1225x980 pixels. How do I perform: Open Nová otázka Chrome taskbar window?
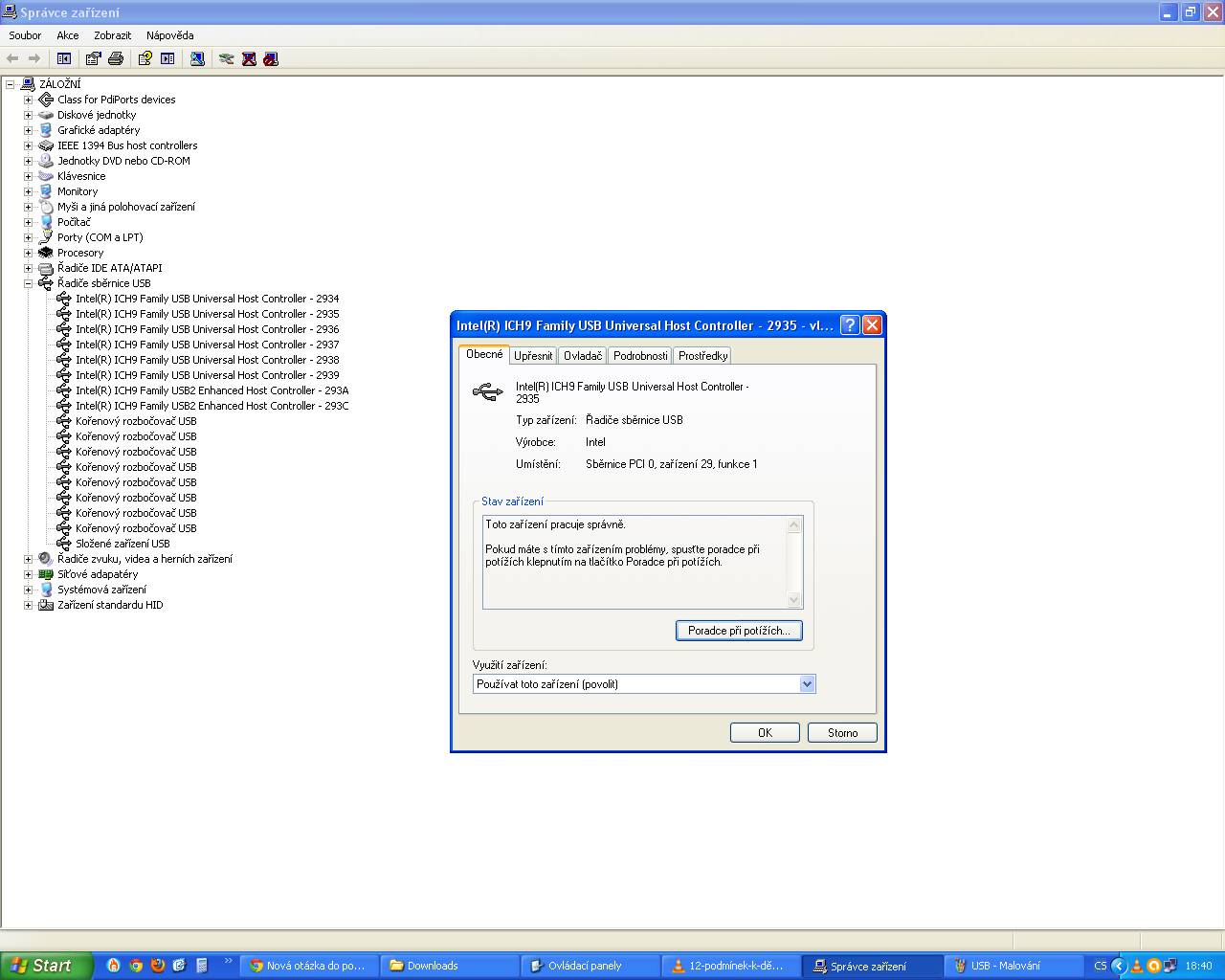click(309, 966)
